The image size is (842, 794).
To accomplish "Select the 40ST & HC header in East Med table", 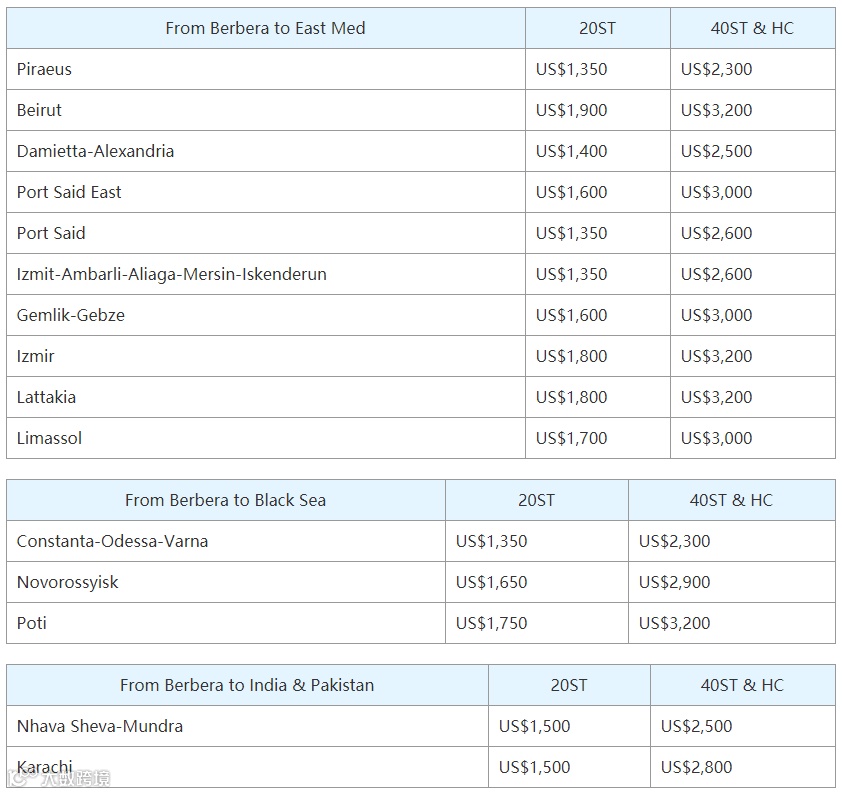I will [x=752, y=28].
